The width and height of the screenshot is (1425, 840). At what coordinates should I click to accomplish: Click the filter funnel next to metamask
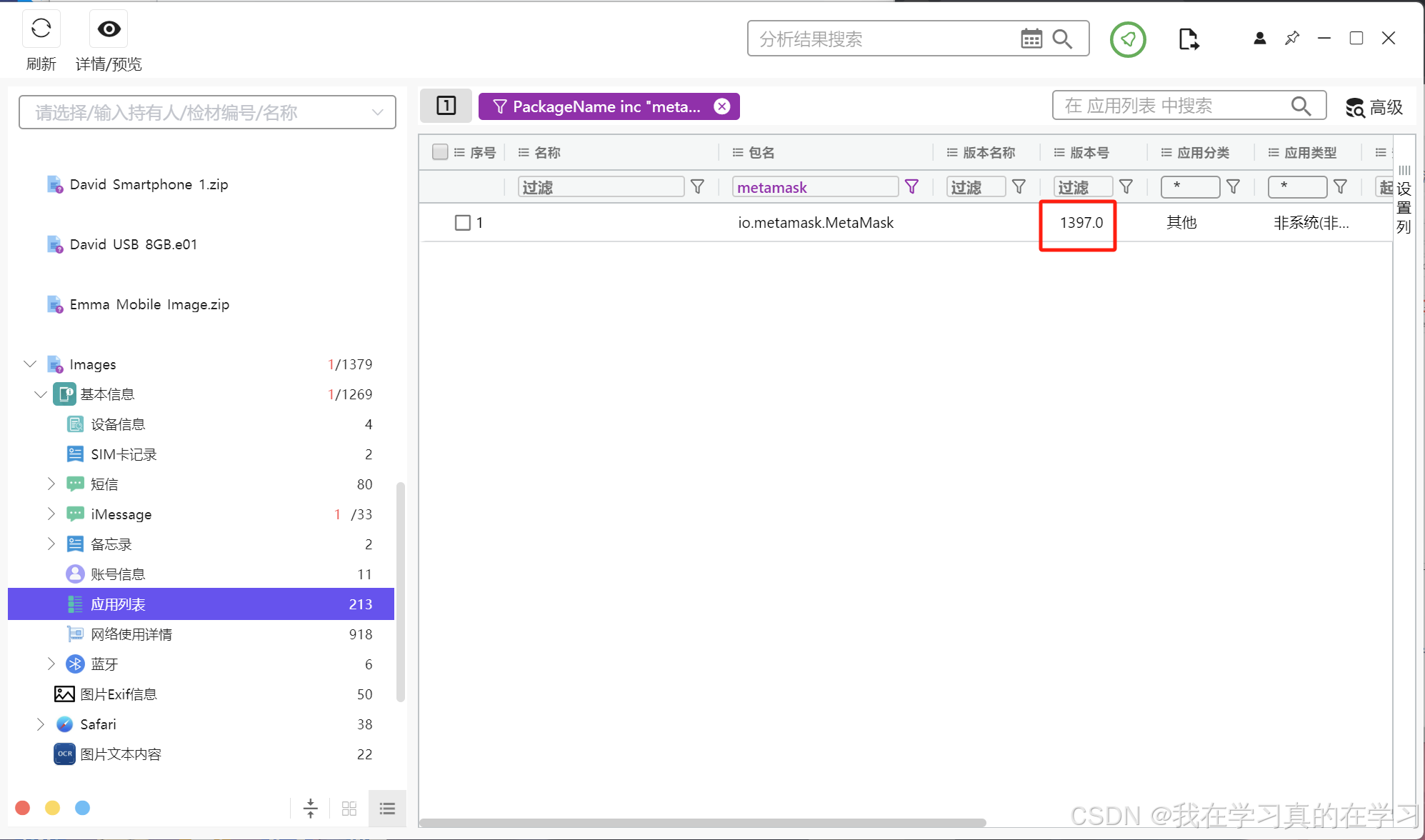point(911,187)
